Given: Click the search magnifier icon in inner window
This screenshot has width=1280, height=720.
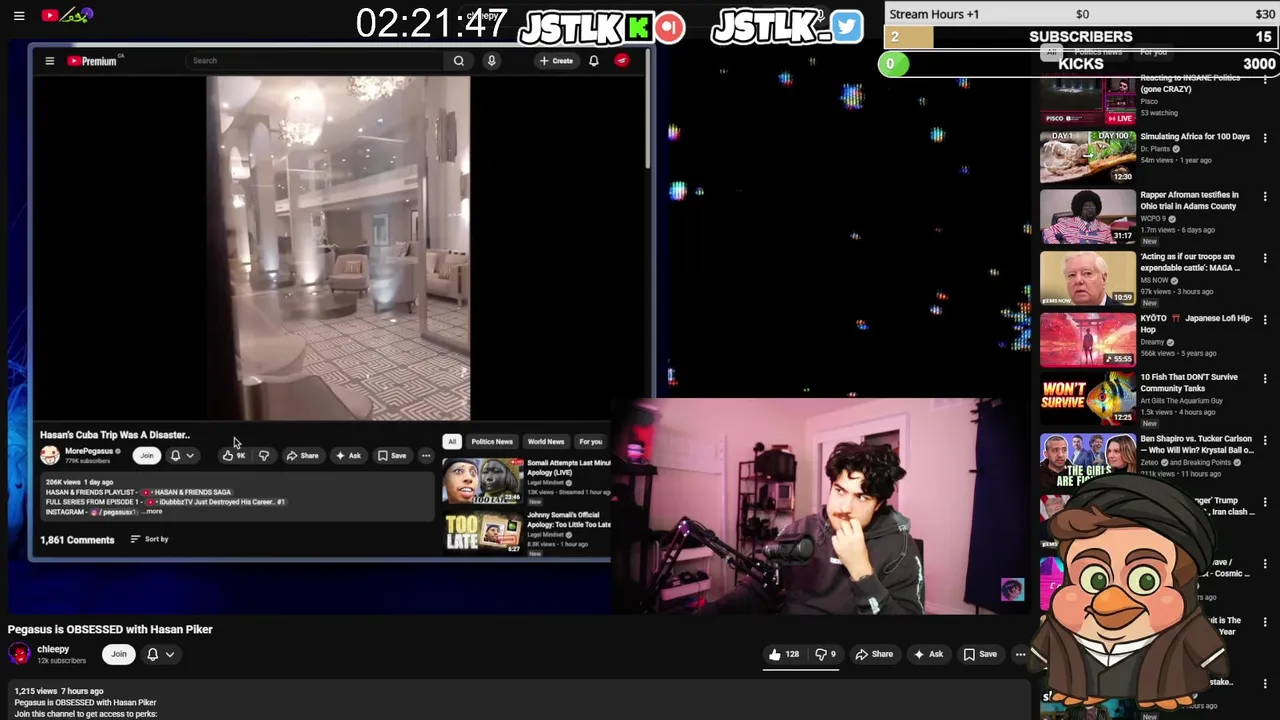Looking at the screenshot, I should click(459, 61).
